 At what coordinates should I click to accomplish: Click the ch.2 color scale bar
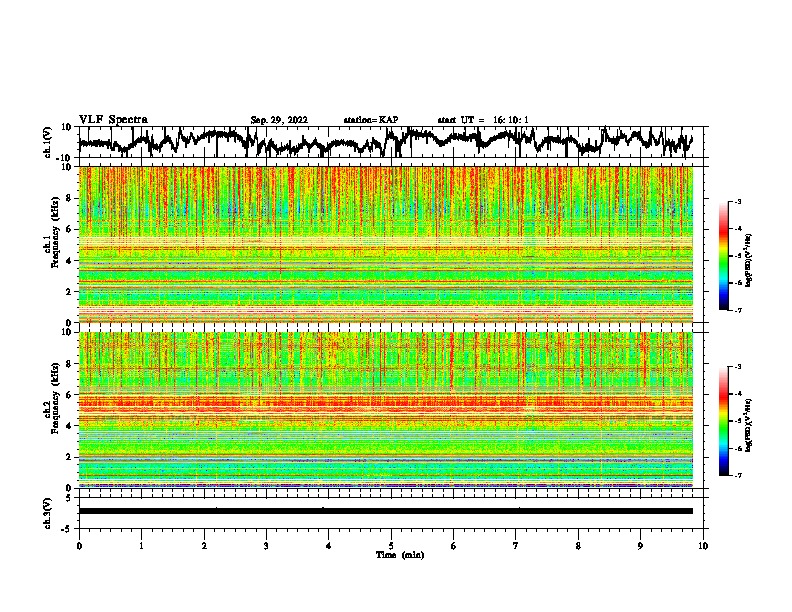(724, 421)
